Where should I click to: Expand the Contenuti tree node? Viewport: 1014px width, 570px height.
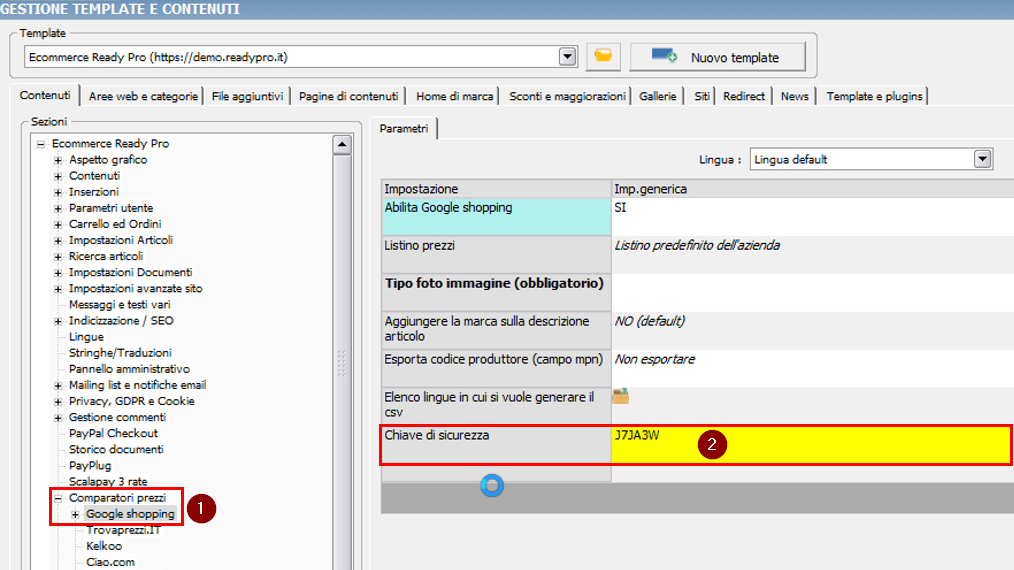pos(58,176)
